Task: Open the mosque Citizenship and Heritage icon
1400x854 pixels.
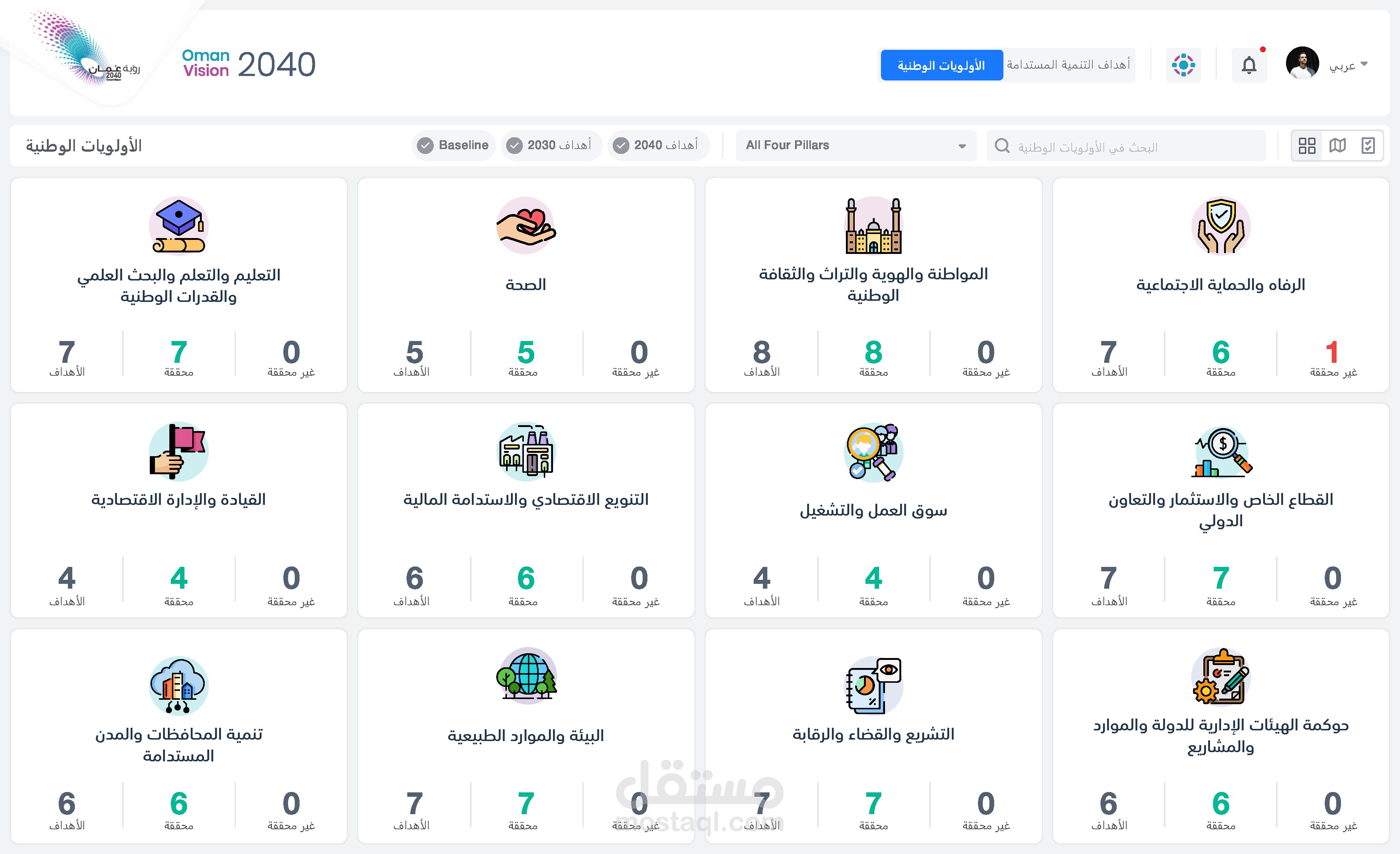Action: pos(873,226)
